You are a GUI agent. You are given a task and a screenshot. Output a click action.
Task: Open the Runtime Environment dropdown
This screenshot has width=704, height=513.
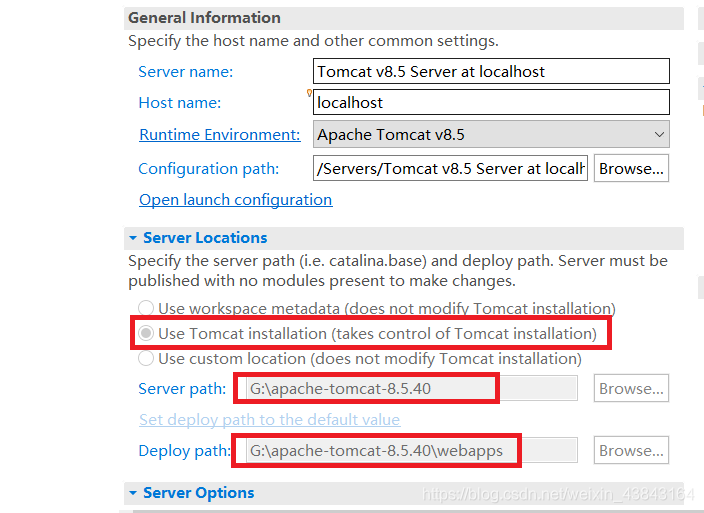(491, 134)
